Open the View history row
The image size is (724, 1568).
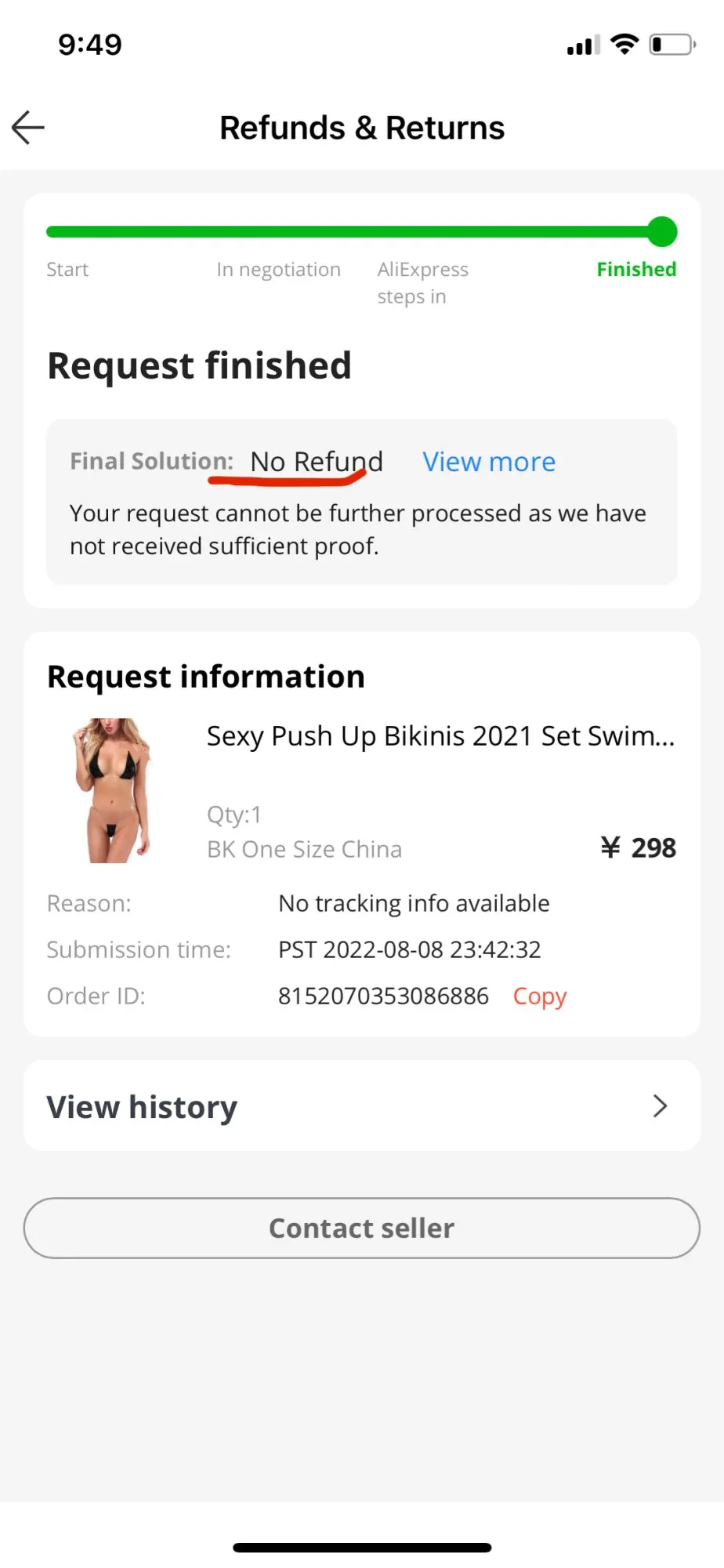[x=362, y=1106]
